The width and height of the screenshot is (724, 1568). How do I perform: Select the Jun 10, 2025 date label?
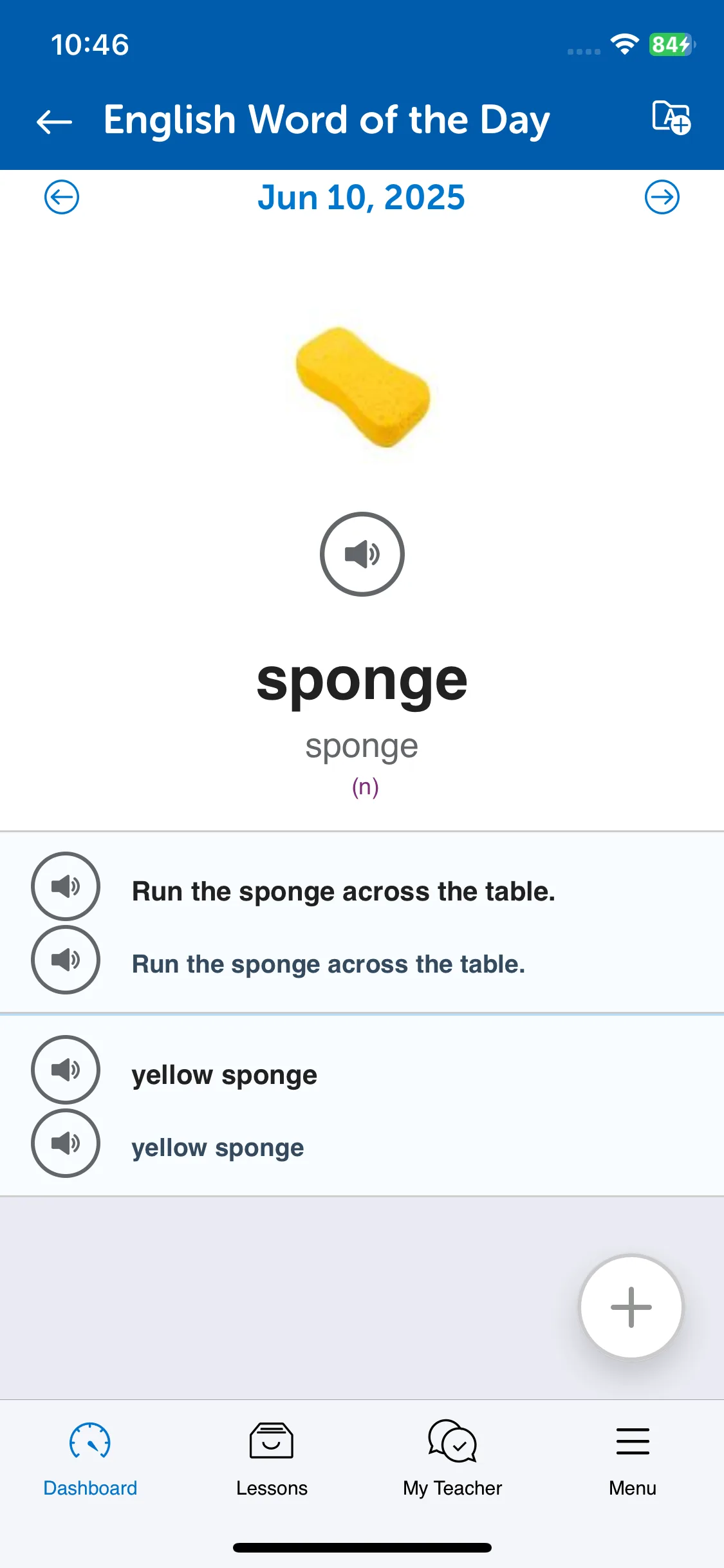(x=362, y=198)
